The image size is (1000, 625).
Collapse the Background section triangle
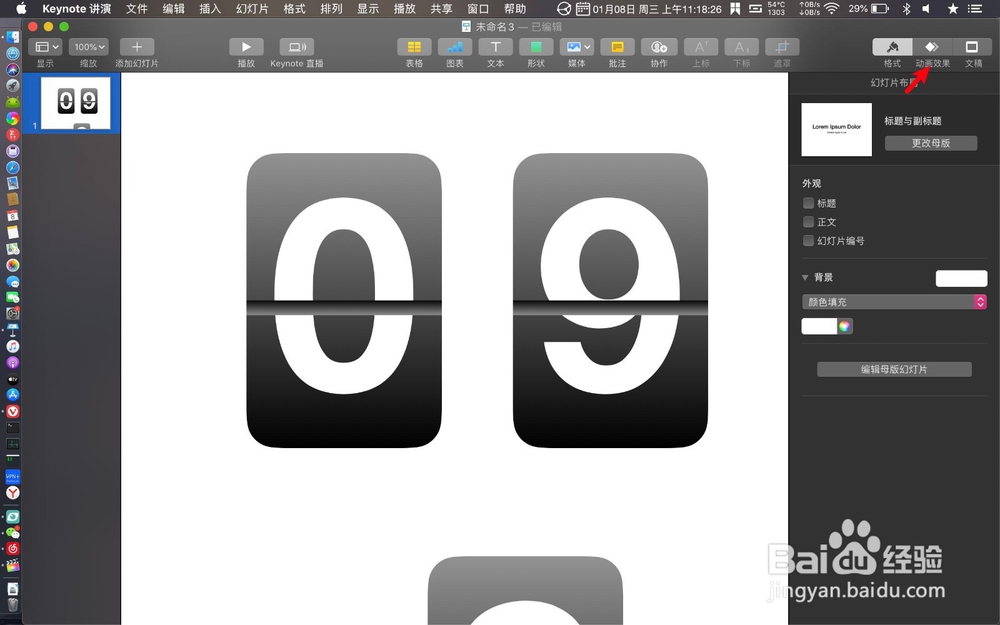pyautogui.click(x=805, y=277)
